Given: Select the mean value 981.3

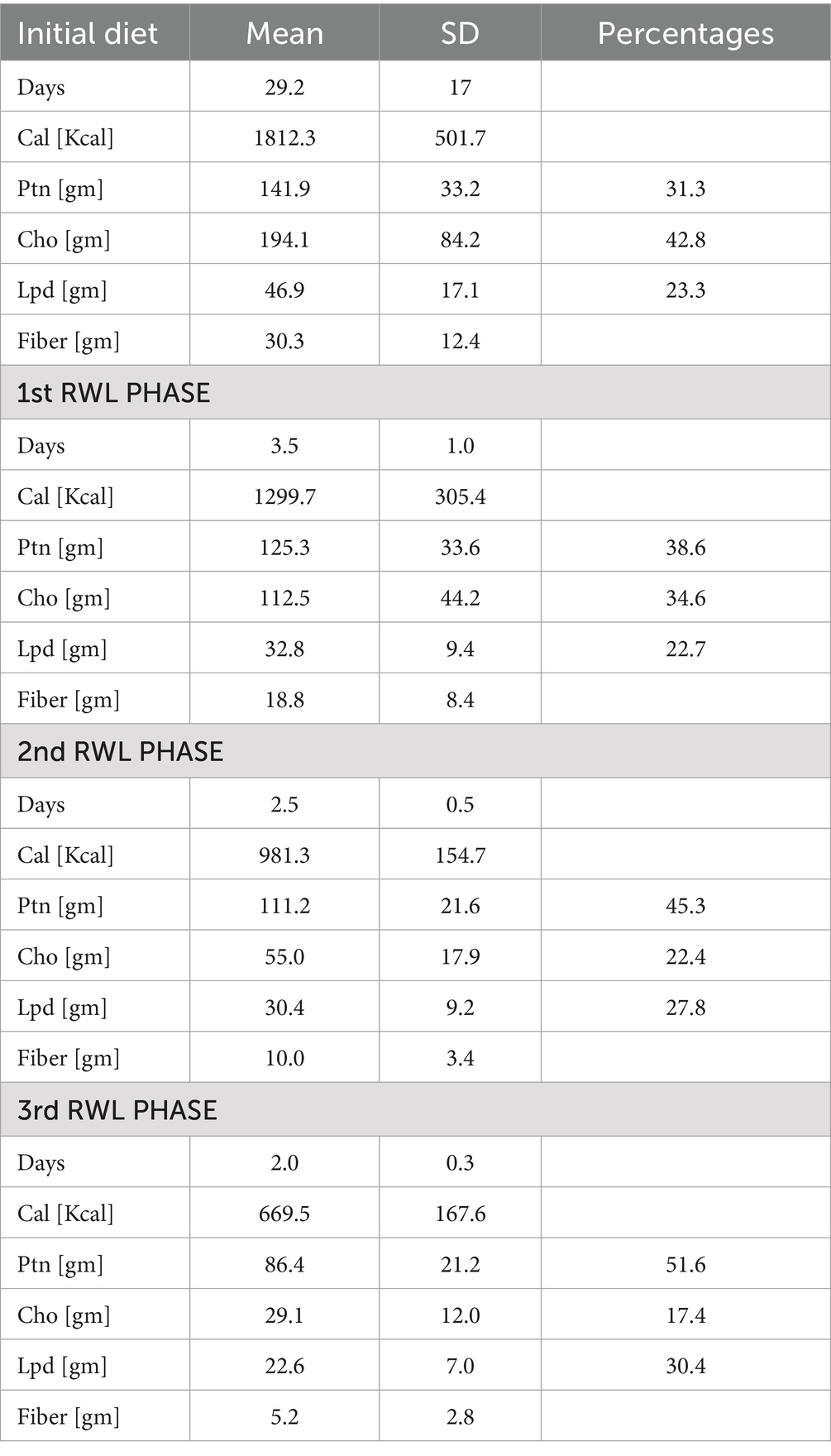Looking at the screenshot, I should (284, 855).
